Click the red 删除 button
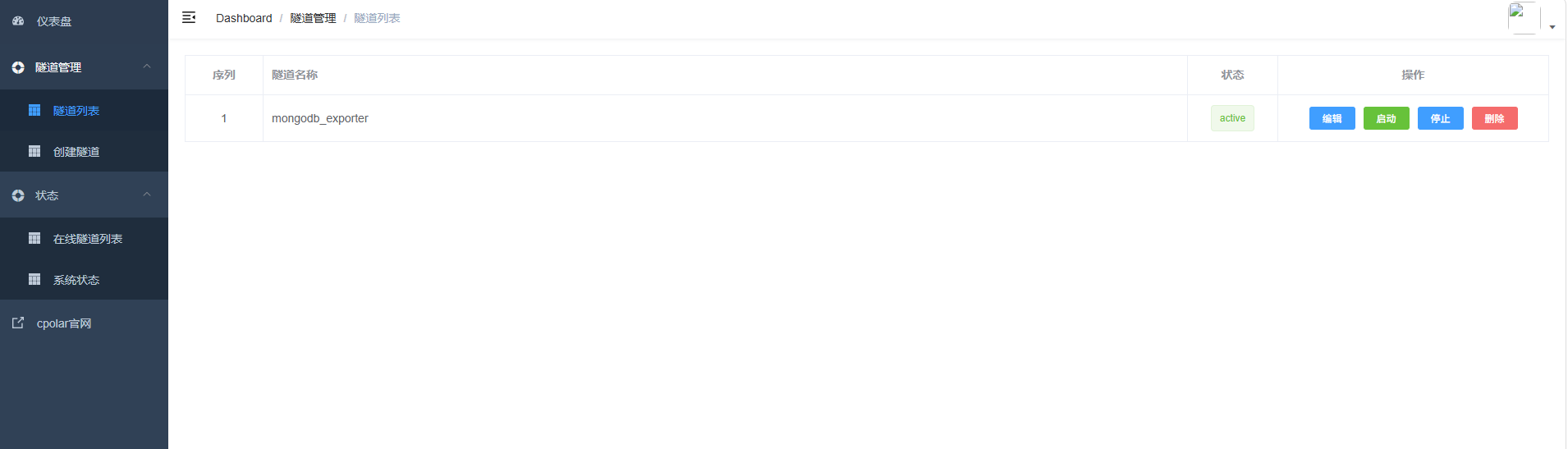 click(x=1495, y=118)
